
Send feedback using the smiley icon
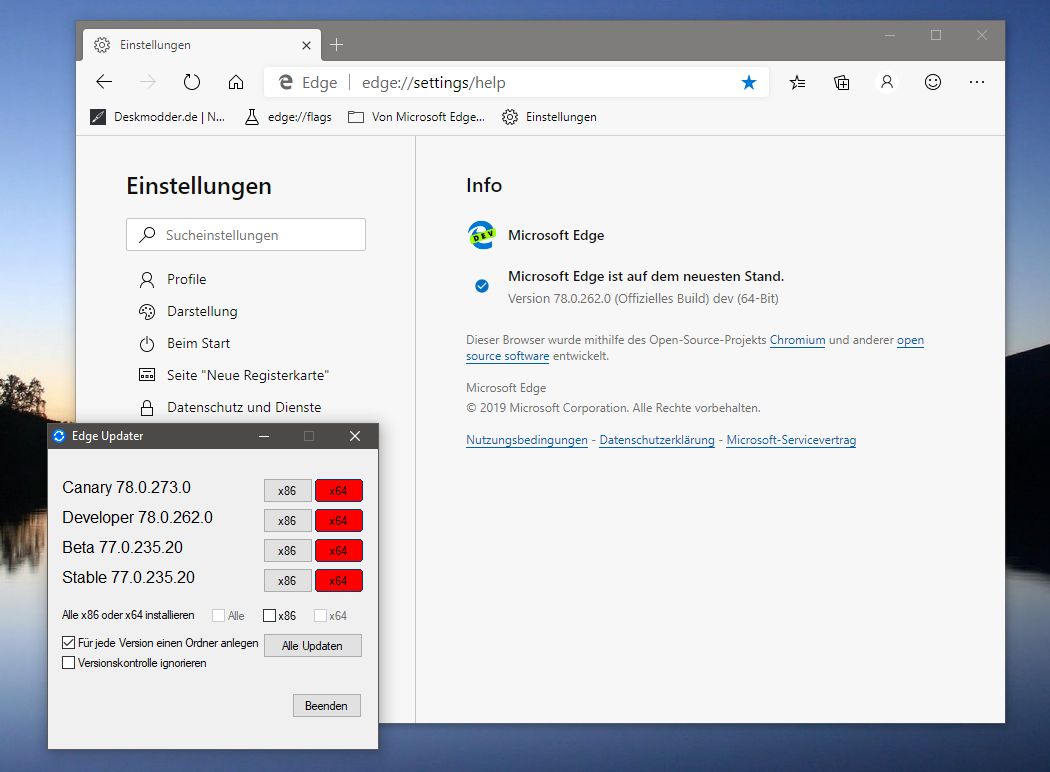(x=933, y=82)
